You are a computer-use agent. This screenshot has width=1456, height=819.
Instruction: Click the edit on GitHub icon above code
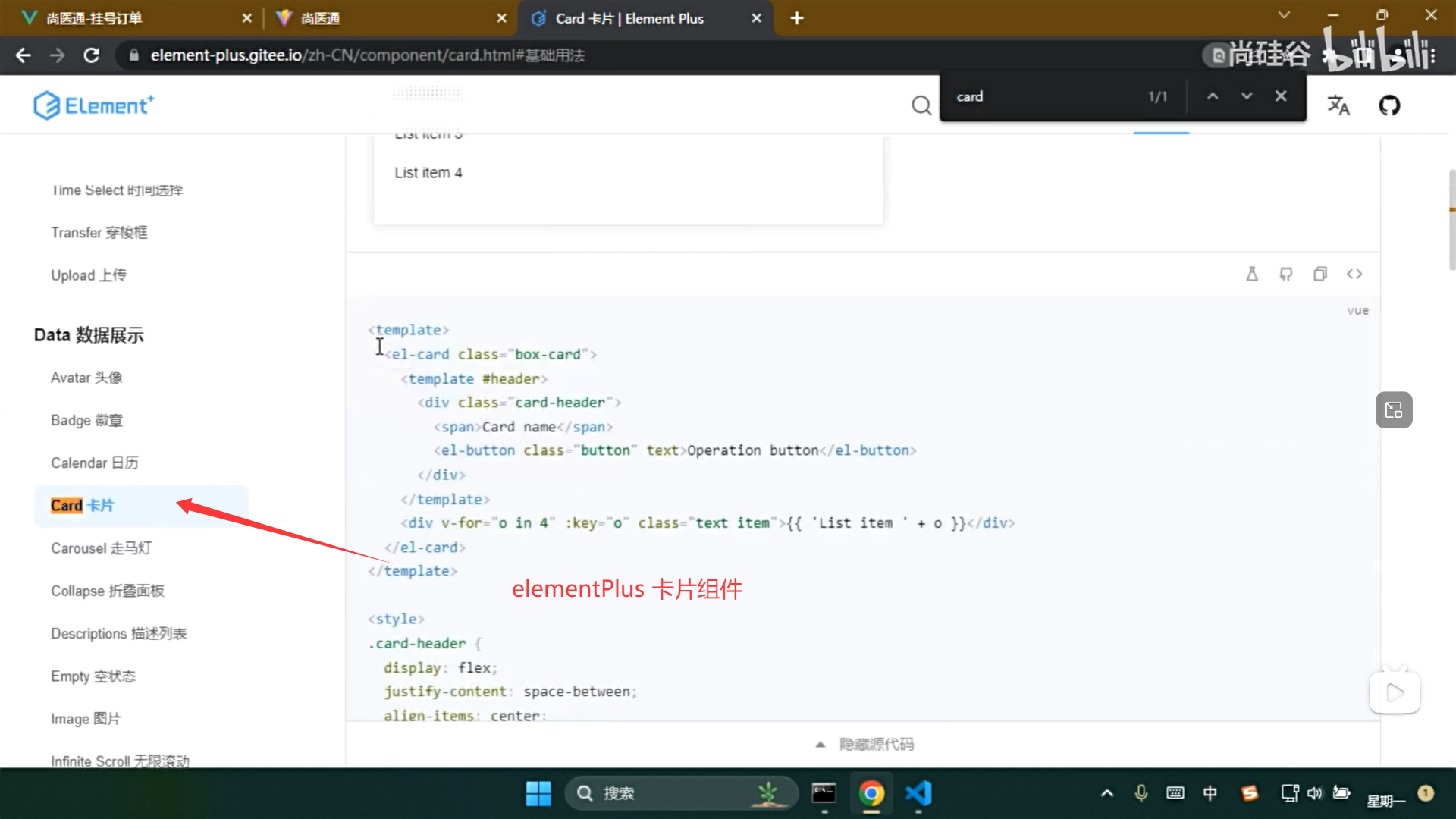pyautogui.click(x=1286, y=274)
